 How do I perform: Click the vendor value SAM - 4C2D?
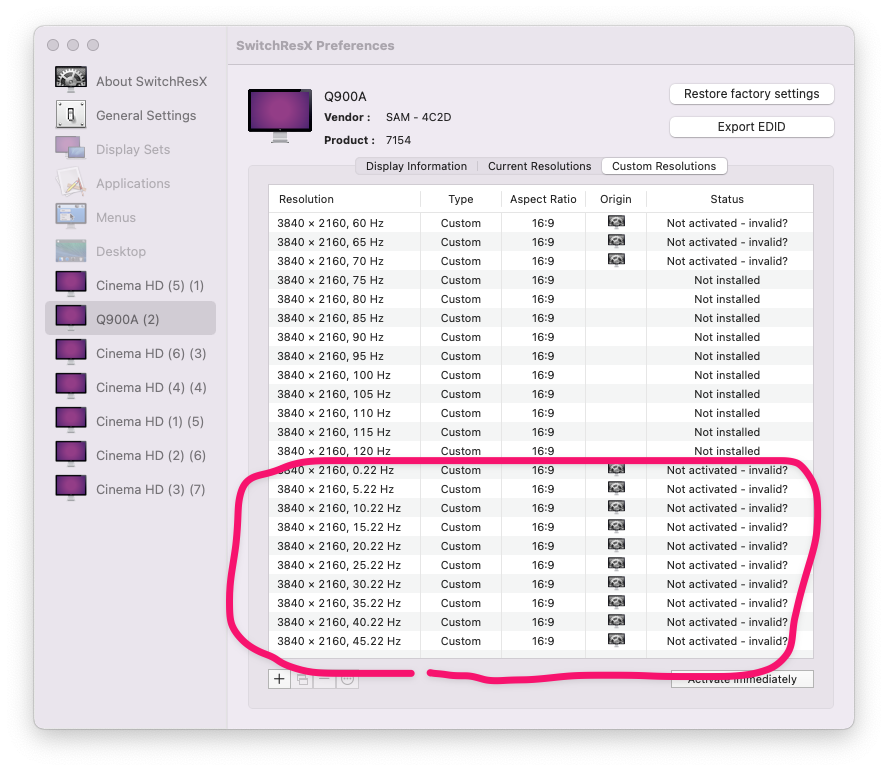419,117
